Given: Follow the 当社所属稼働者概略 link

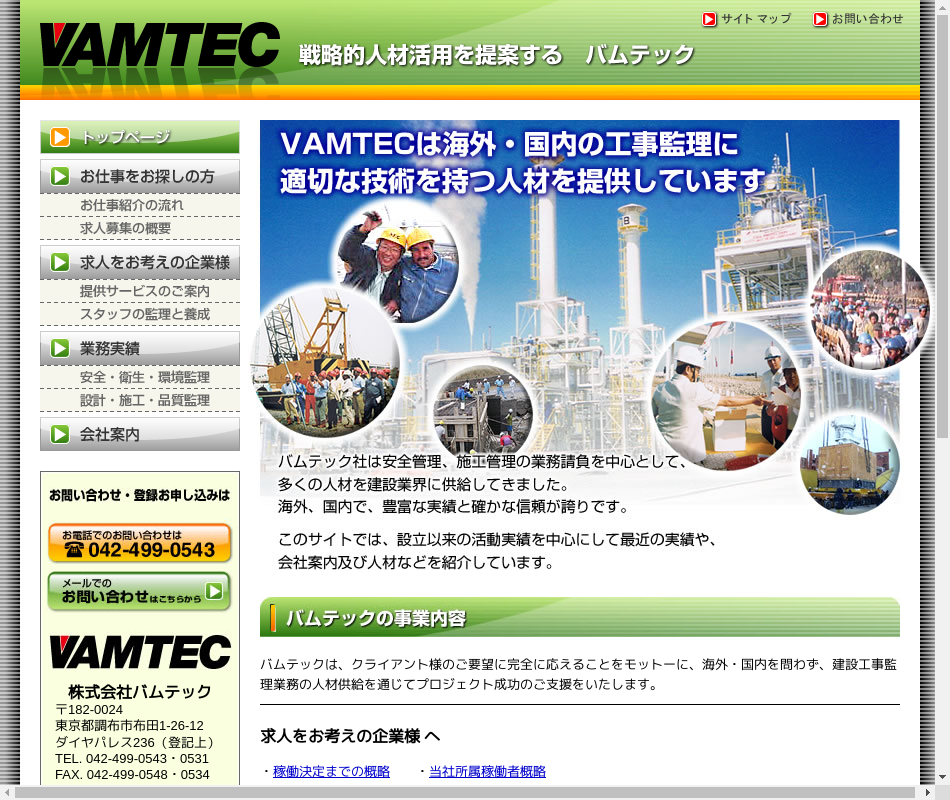Looking at the screenshot, I should (x=487, y=771).
